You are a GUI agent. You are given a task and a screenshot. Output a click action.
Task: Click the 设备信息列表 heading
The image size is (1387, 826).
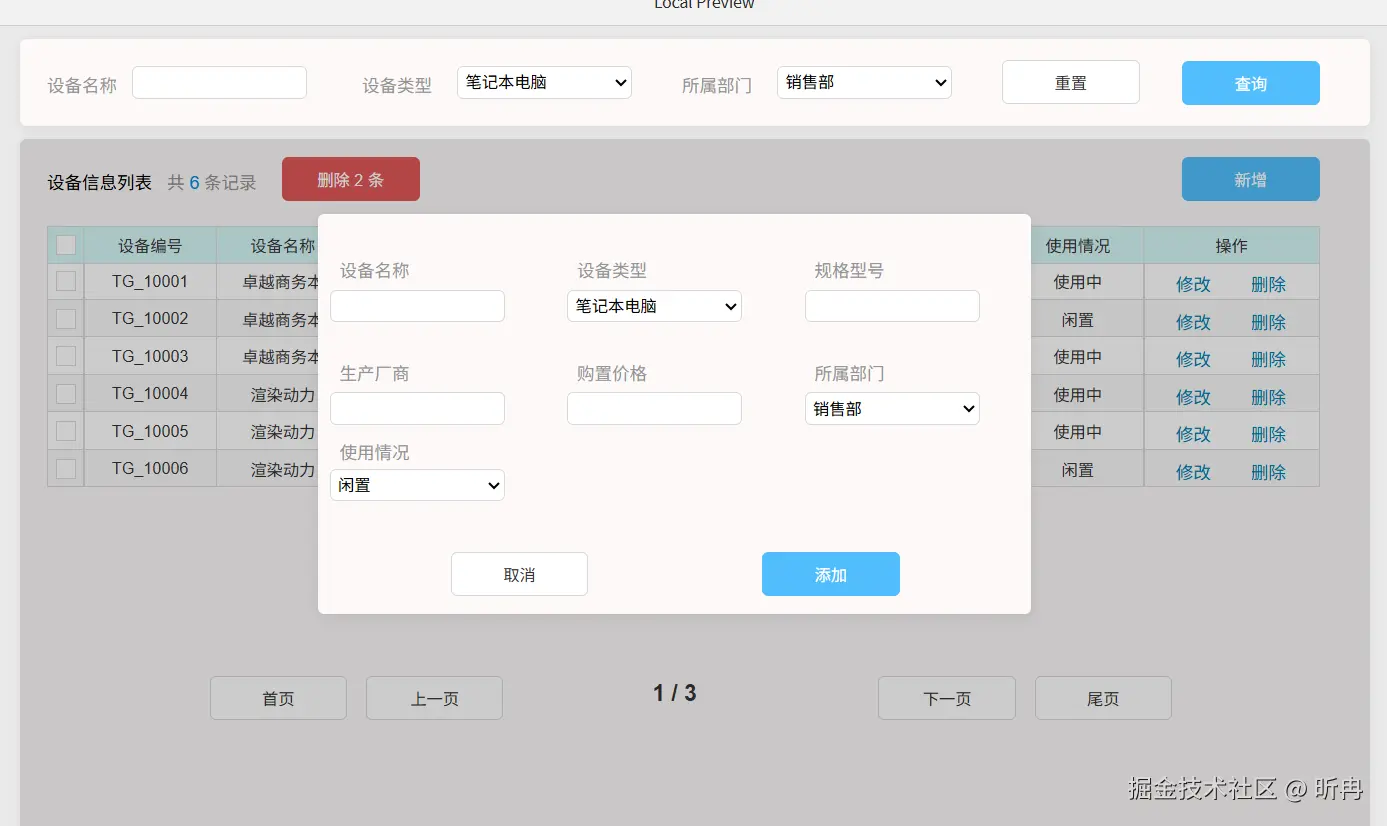(x=100, y=183)
